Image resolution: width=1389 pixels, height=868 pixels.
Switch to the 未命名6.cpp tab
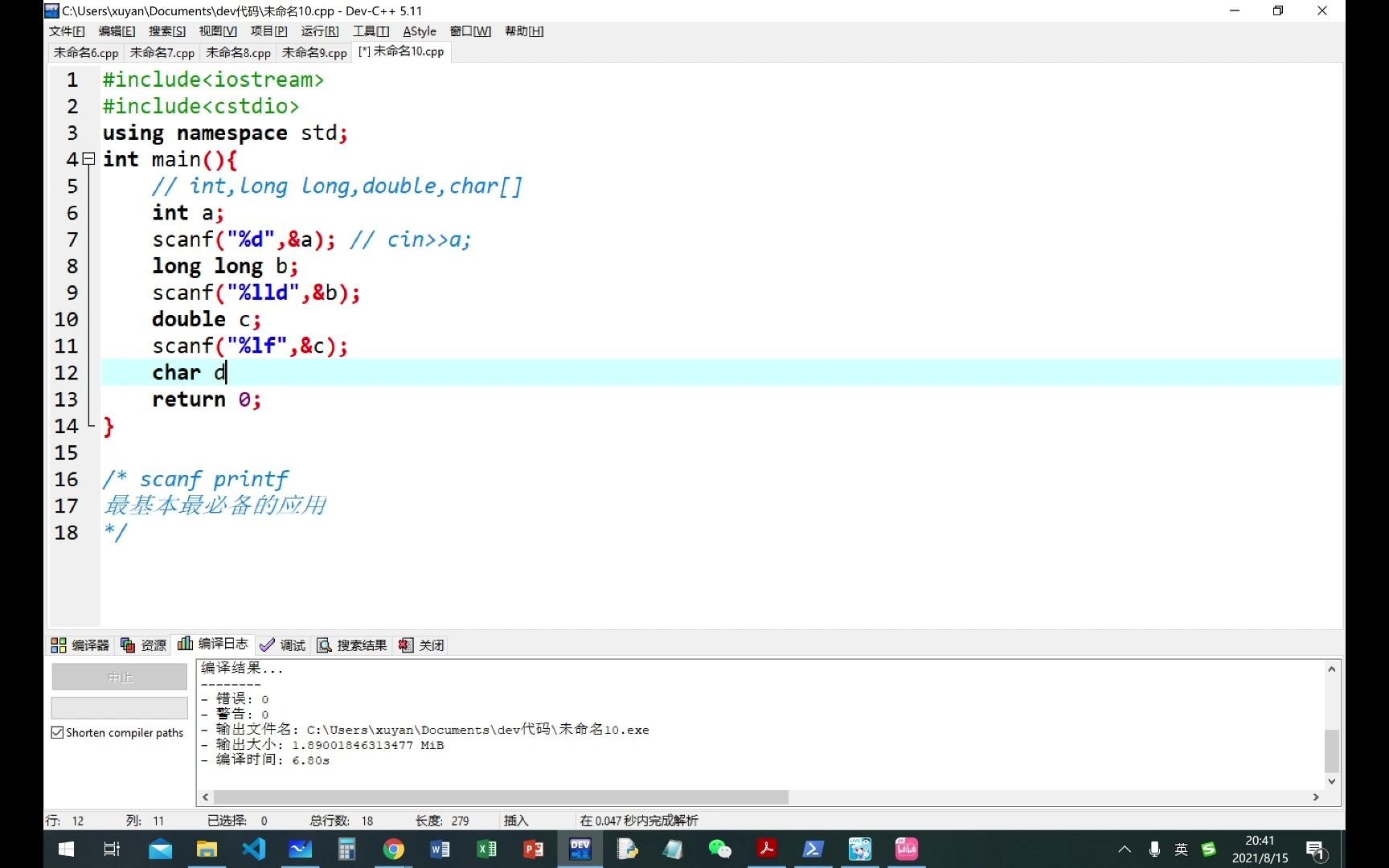[x=86, y=52]
